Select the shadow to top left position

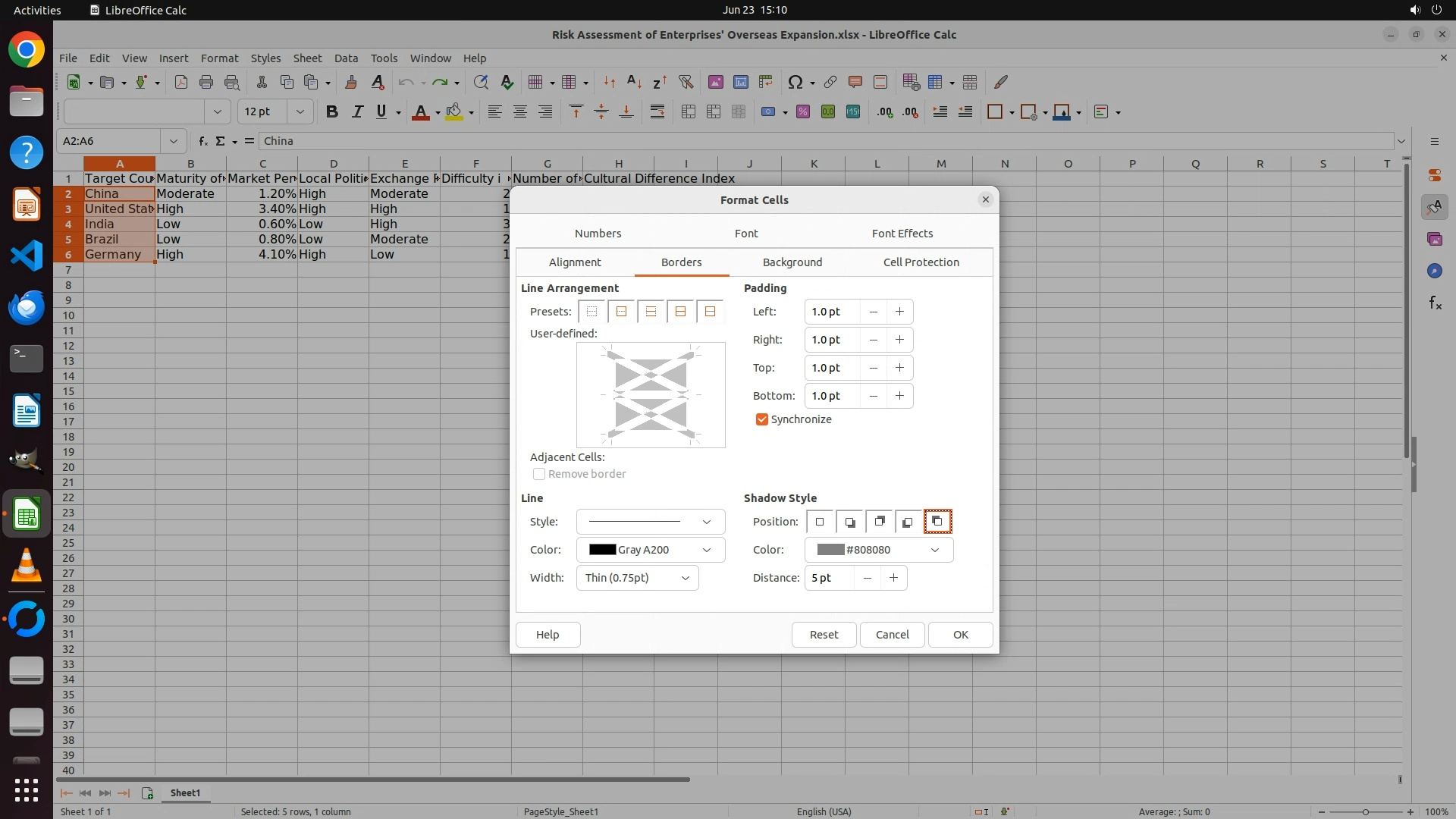click(x=937, y=522)
